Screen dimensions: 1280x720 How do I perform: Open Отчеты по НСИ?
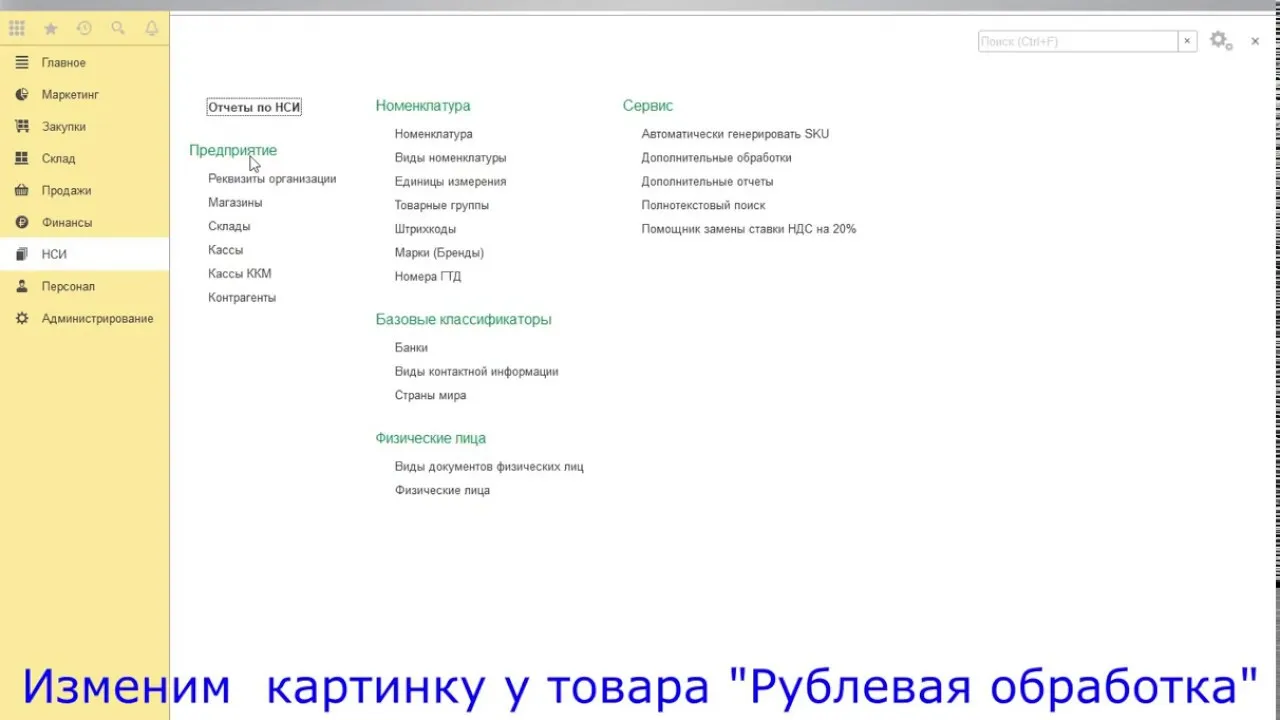(254, 107)
